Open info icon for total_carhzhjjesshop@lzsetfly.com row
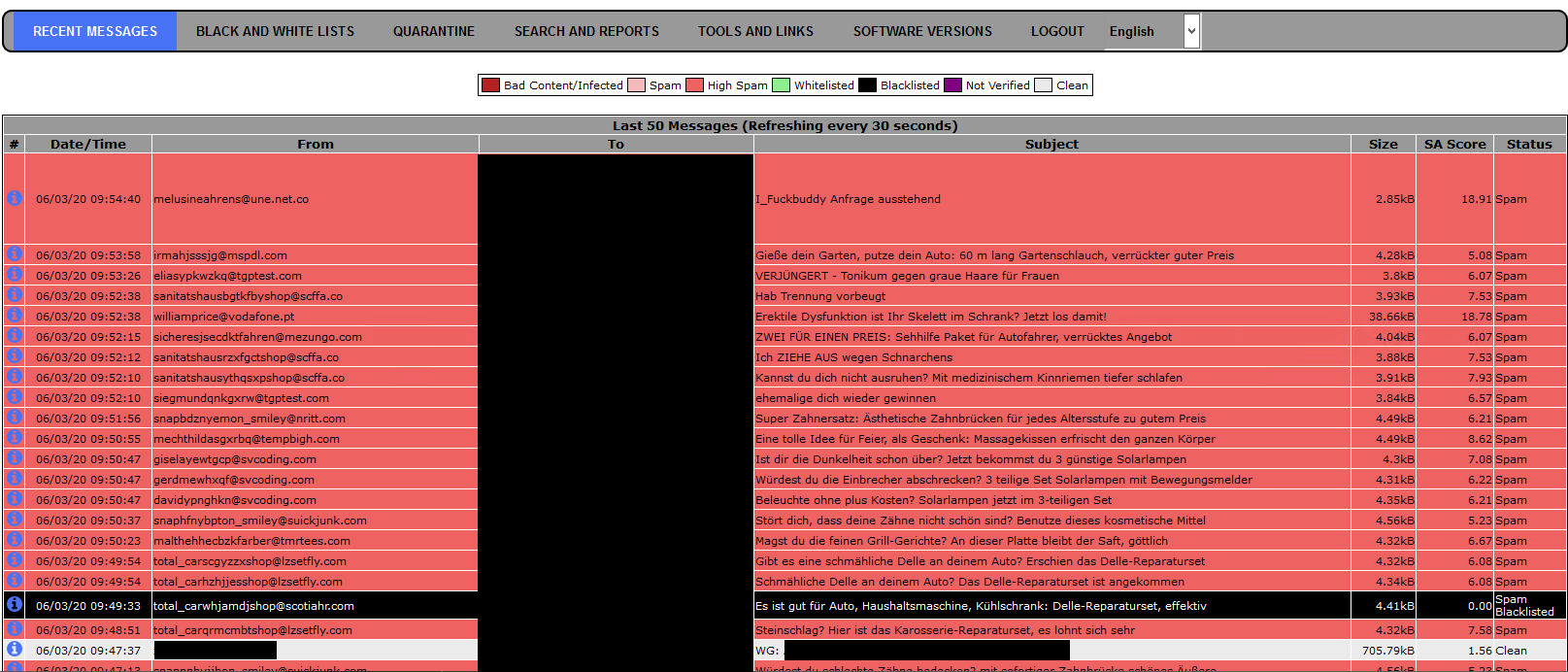The height and width of the screenshot is (672, 1568). [15, 581]
